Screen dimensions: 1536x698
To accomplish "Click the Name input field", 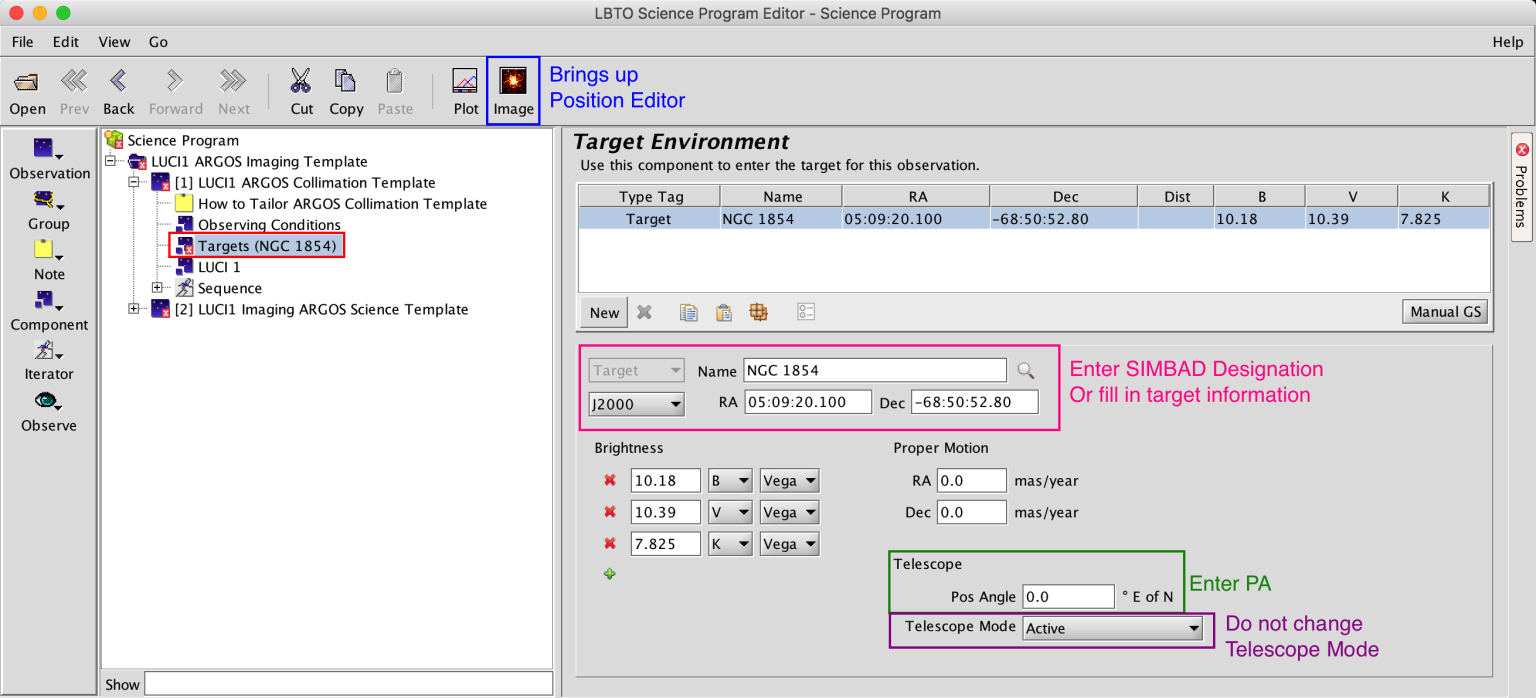I will [875, 370].
